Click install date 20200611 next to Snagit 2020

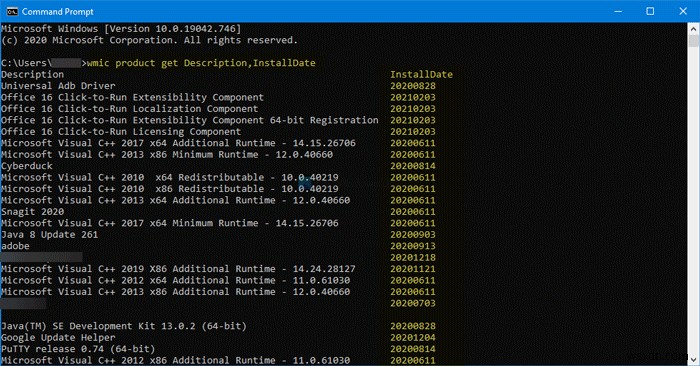413,212
